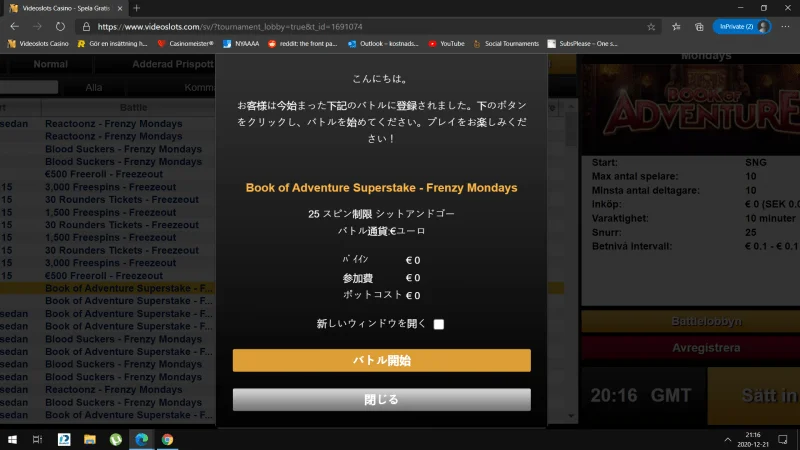
Task: Open the Windows Start menu
Action: click(x=12, y=439)
